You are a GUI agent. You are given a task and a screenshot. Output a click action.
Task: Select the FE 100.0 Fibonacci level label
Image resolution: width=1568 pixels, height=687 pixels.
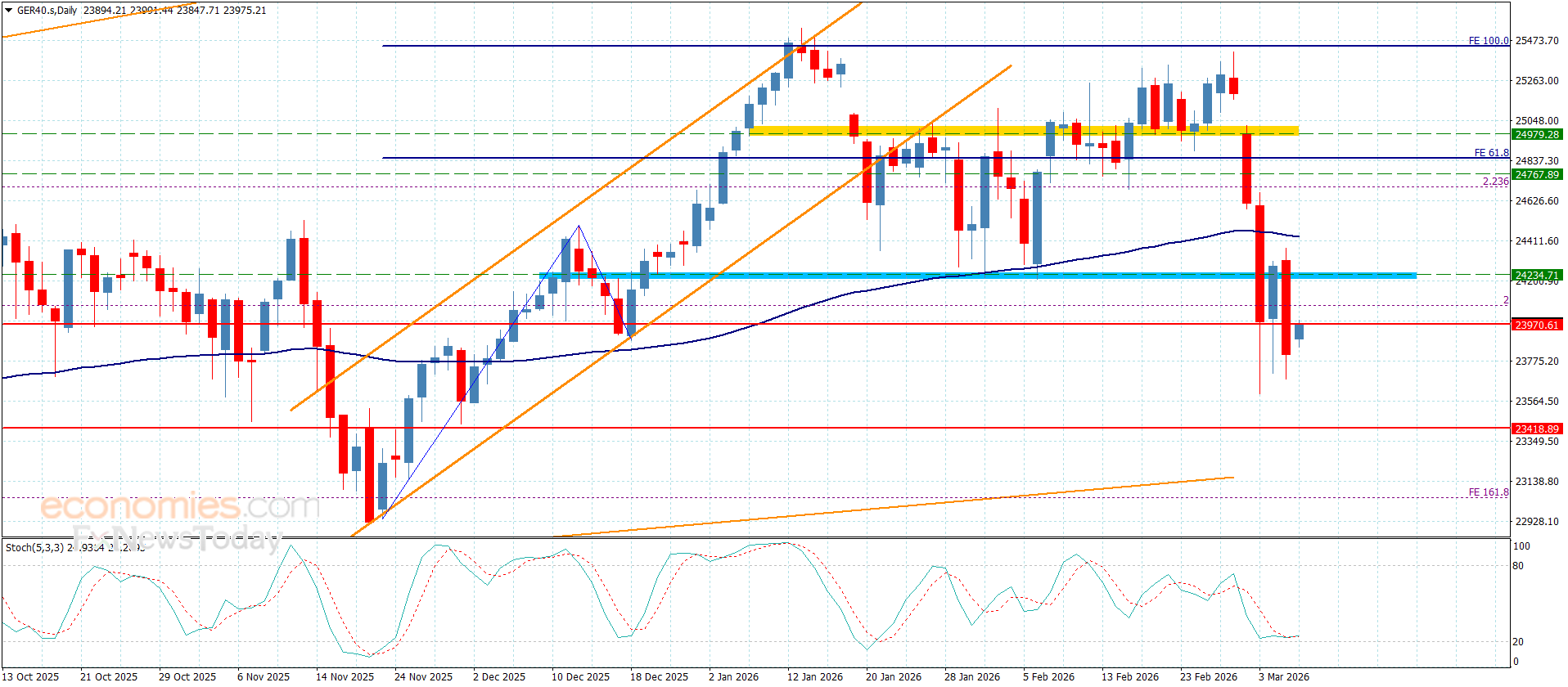coord(1489,41)
